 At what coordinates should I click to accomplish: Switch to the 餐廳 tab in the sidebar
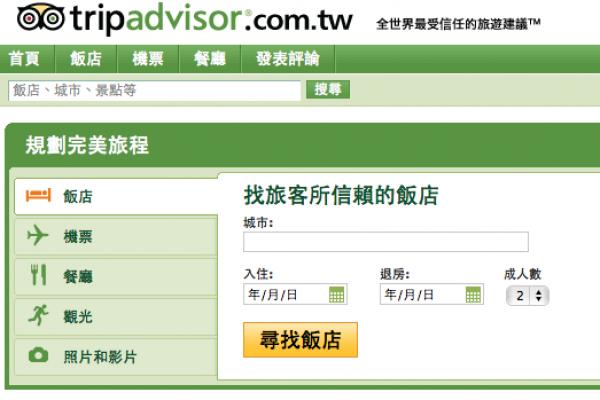pos(116,276)
